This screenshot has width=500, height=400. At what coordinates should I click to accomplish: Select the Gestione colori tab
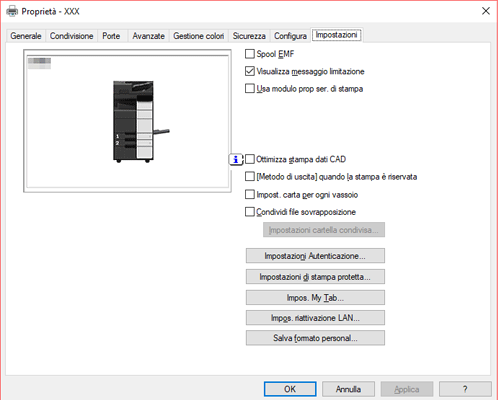(x=199, y=36)
